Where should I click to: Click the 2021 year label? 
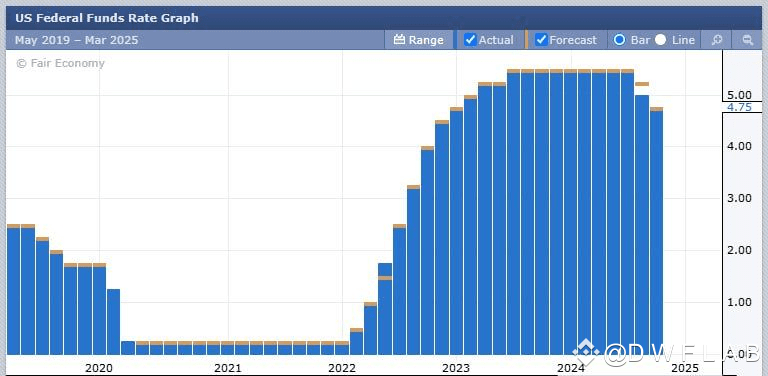click(228, 368)
